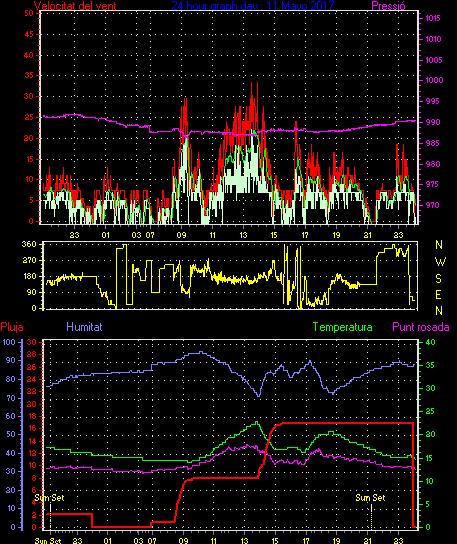Click 16 on the rain axis
This screenshot has height=544, width=457.
[32, 428]
